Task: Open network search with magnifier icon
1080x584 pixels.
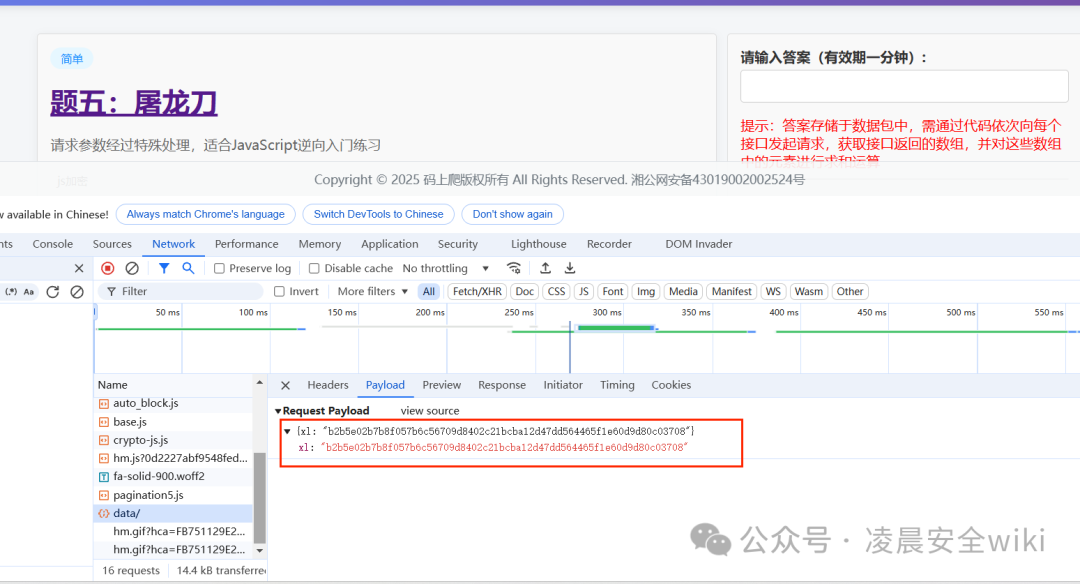Action: tap(188, 268)
